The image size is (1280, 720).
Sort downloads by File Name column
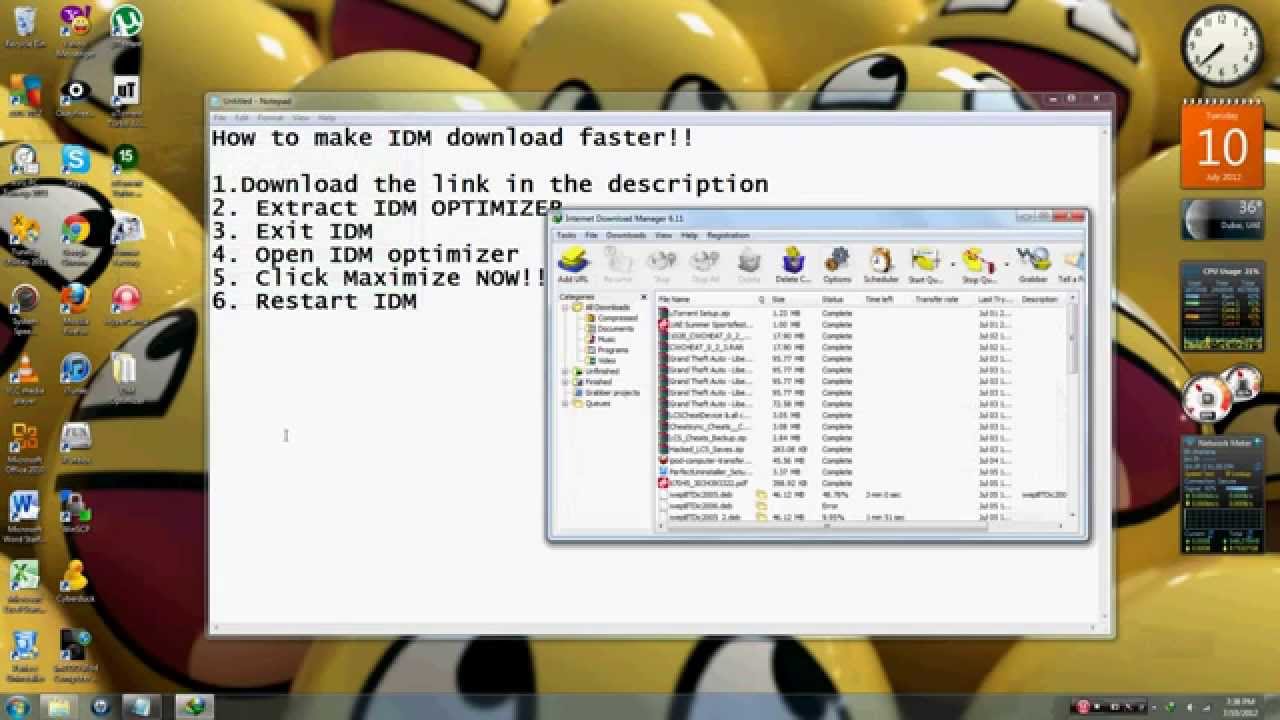pos(706,299)
